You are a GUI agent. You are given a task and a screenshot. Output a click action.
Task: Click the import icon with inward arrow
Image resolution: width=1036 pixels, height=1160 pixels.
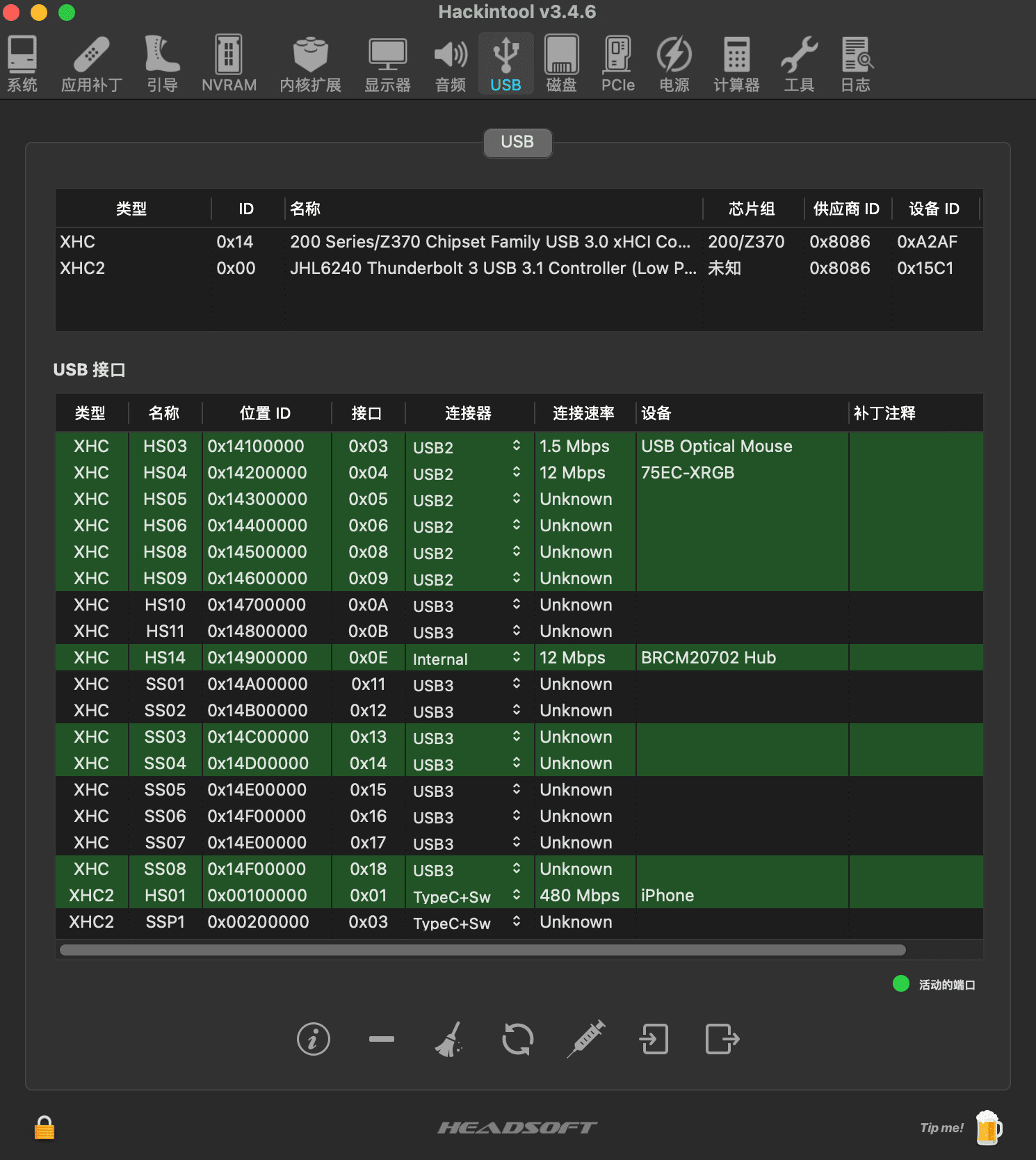tap(654, 1040)
